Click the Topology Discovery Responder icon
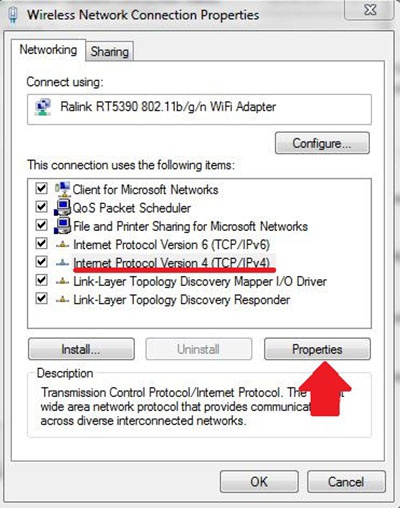 pos(63,300)
